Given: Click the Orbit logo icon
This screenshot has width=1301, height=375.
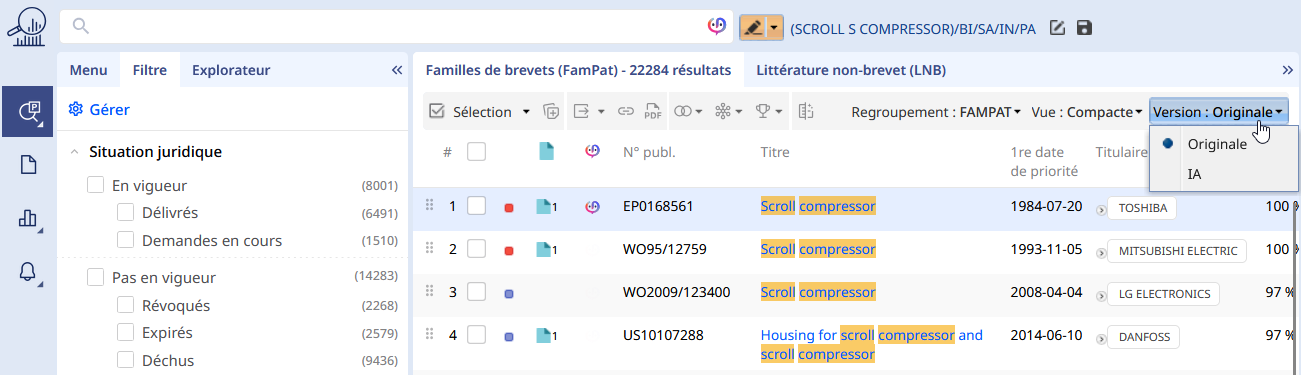Looking at the screenshot, I should (x=27, y=27).
